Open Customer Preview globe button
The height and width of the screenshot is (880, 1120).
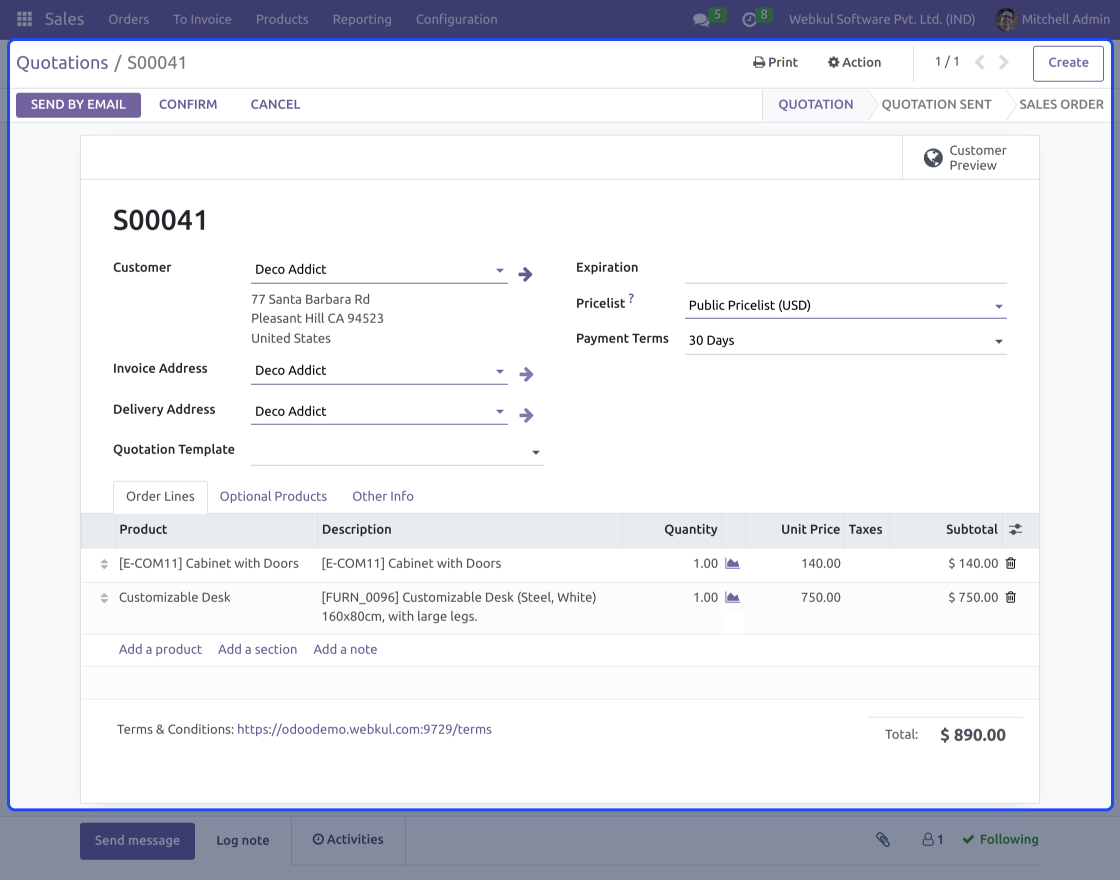[x=971, y=158]
